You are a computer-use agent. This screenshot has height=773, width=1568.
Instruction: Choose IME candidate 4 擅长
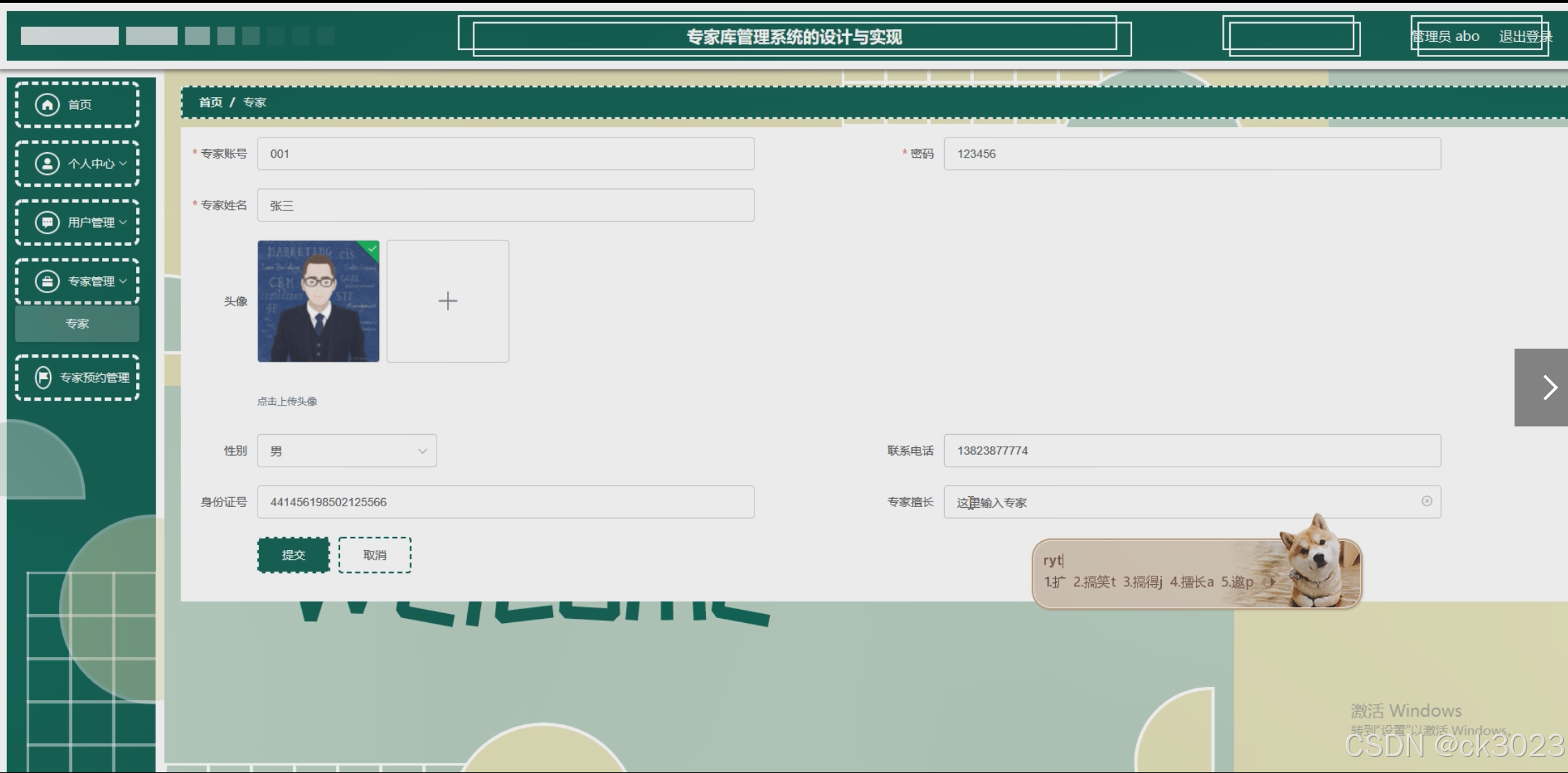click(x=1191, y=582)
